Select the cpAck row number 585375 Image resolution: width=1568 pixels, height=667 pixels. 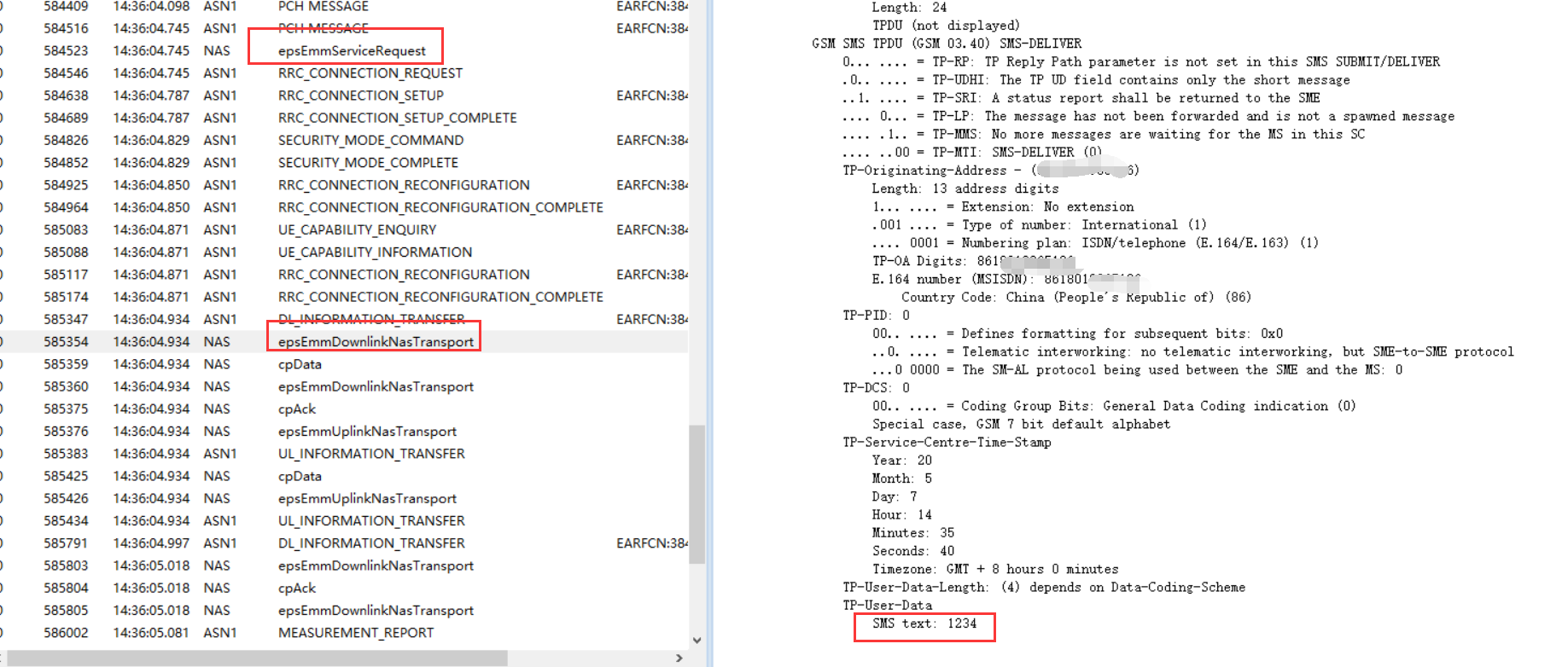coord(344,409)
